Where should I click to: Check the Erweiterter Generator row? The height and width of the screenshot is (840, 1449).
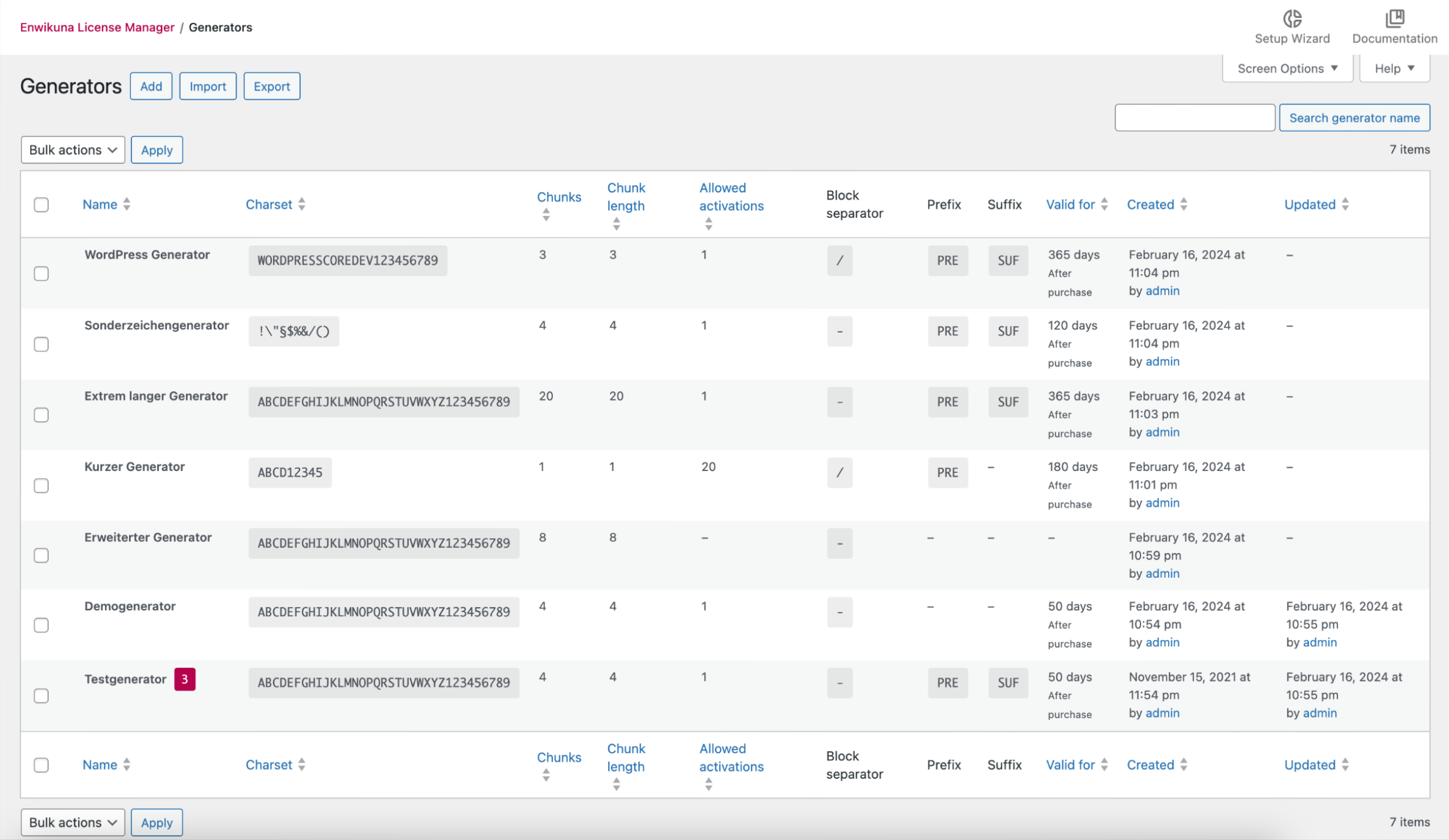coord(41,556)
